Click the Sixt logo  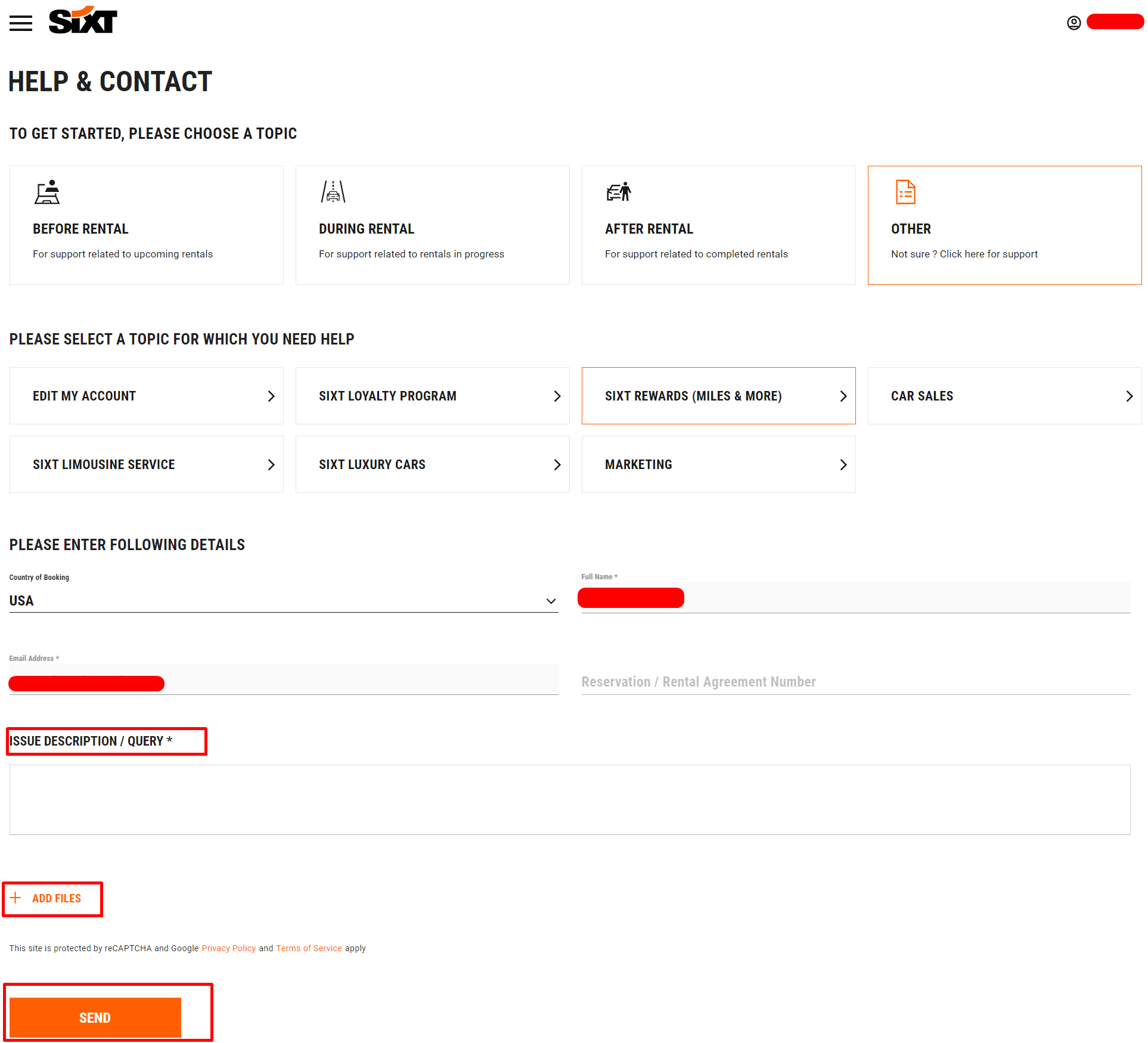click(82, 20)
